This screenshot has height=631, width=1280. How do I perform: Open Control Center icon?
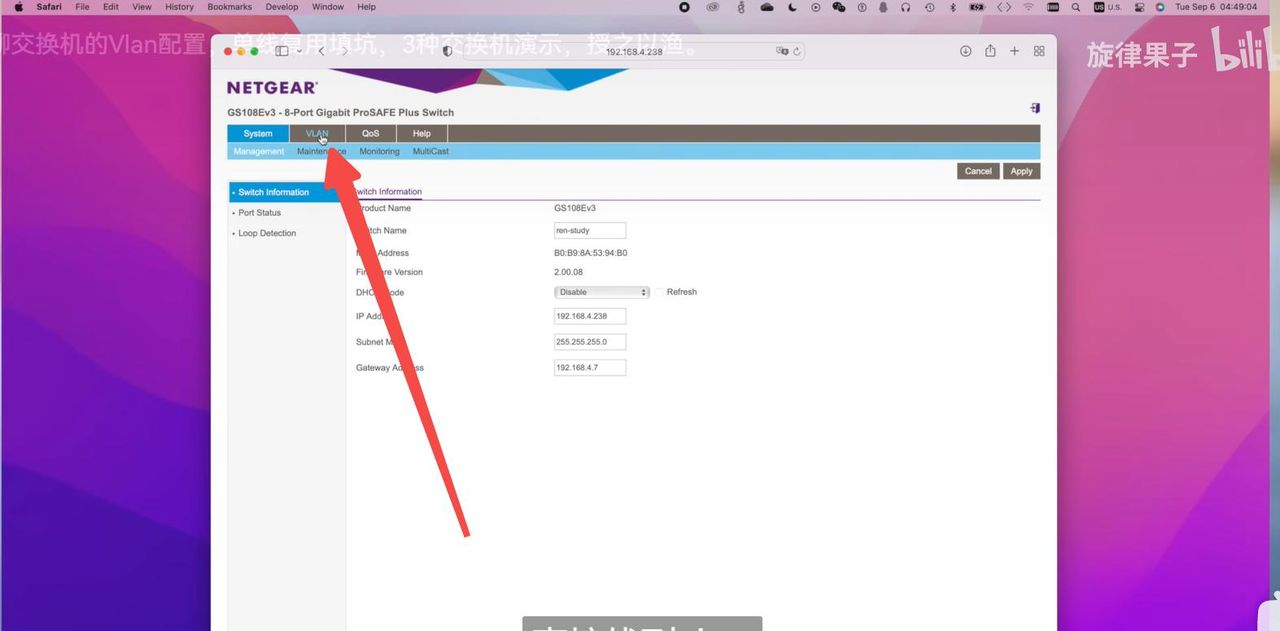(1138, 7)
